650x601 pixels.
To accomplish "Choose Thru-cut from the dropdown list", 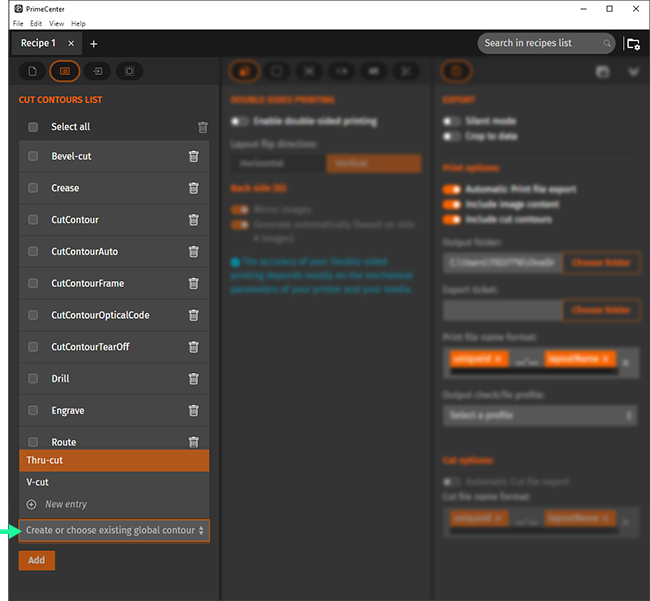I will pos(114,460).
